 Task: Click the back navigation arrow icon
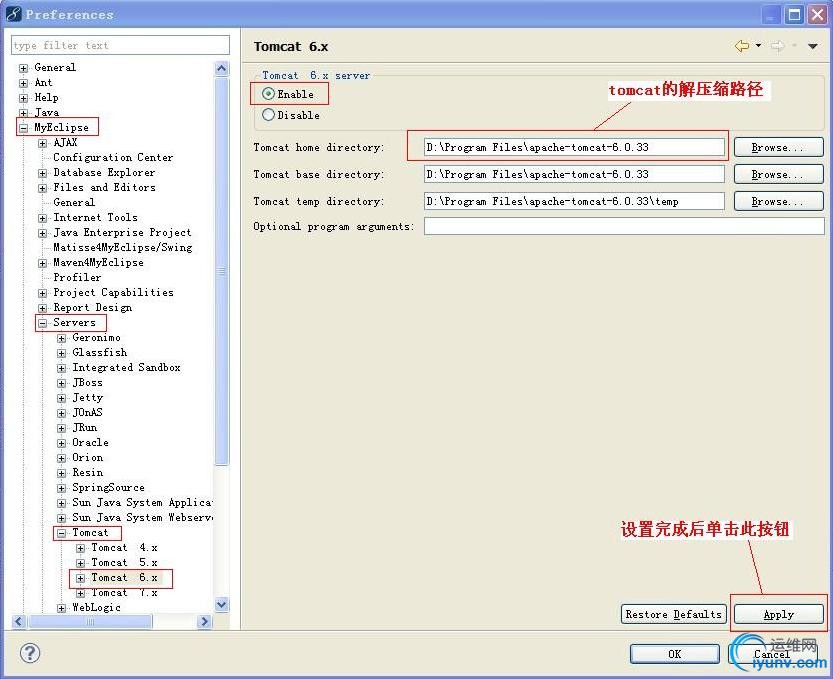coord(742,46)
